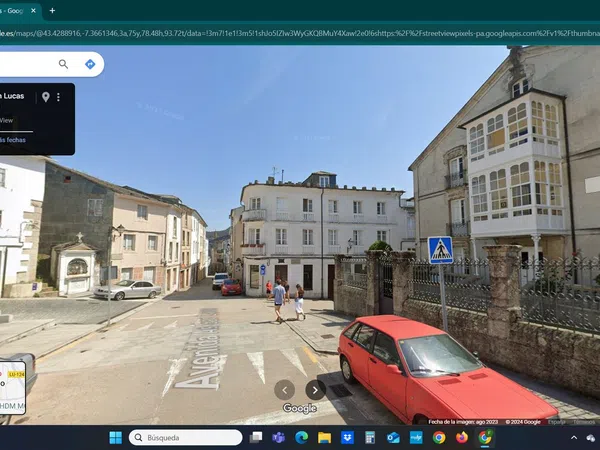Open the three-dot menu in the Street View panel
This screenshot has width=600, height=450.
[x=59, y=97]
